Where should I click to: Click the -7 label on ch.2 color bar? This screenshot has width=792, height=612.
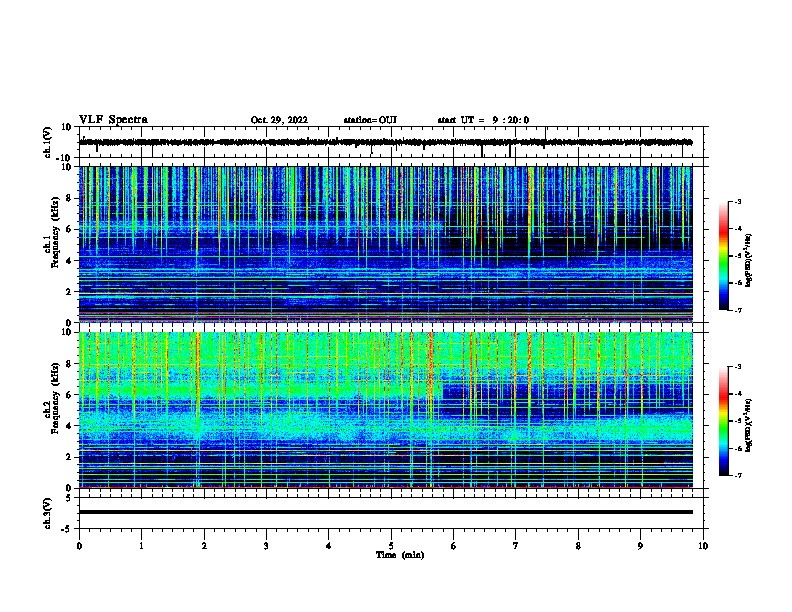737,476
